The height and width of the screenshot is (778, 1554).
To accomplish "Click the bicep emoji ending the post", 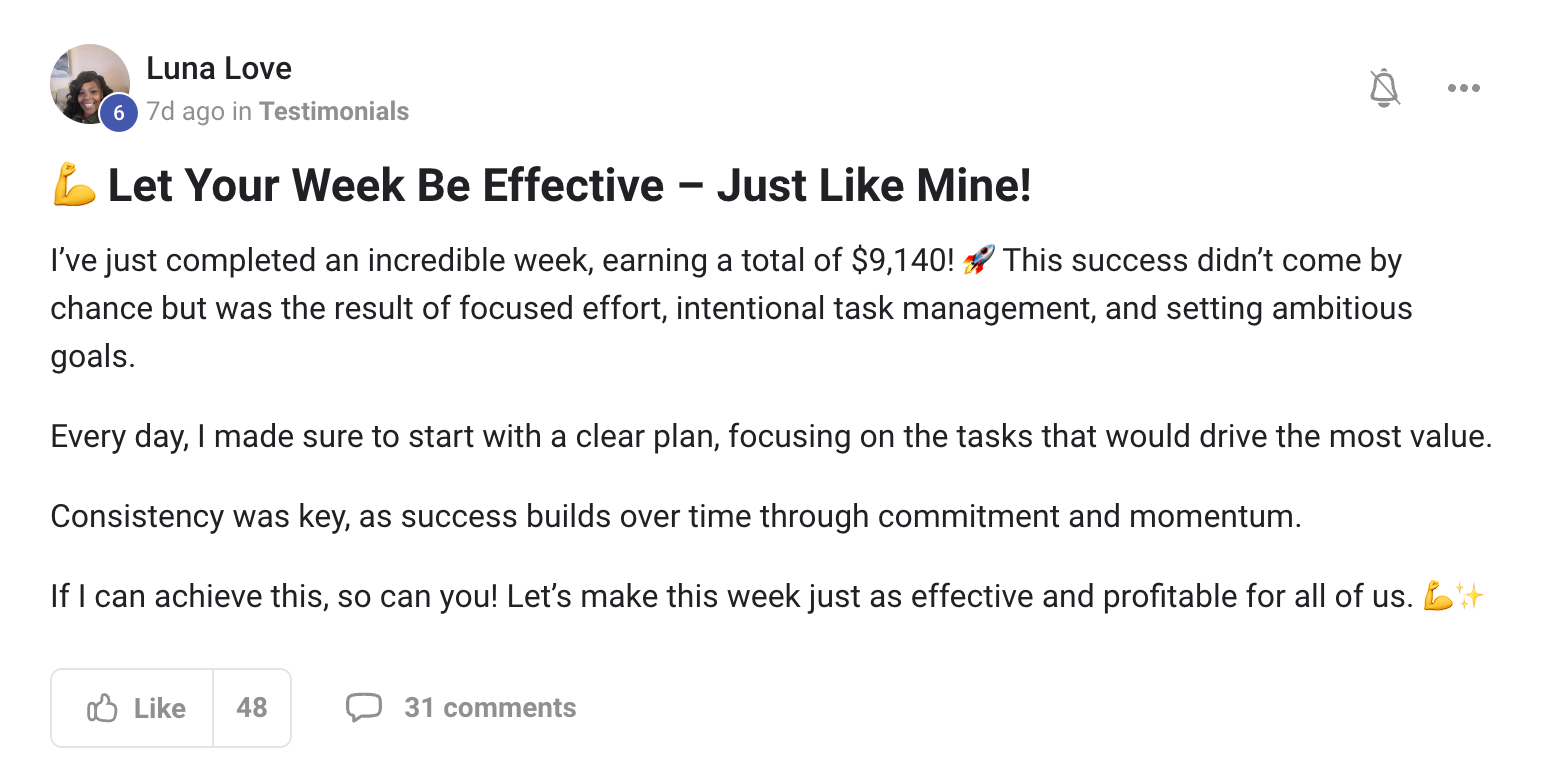I will [1437, 598].
